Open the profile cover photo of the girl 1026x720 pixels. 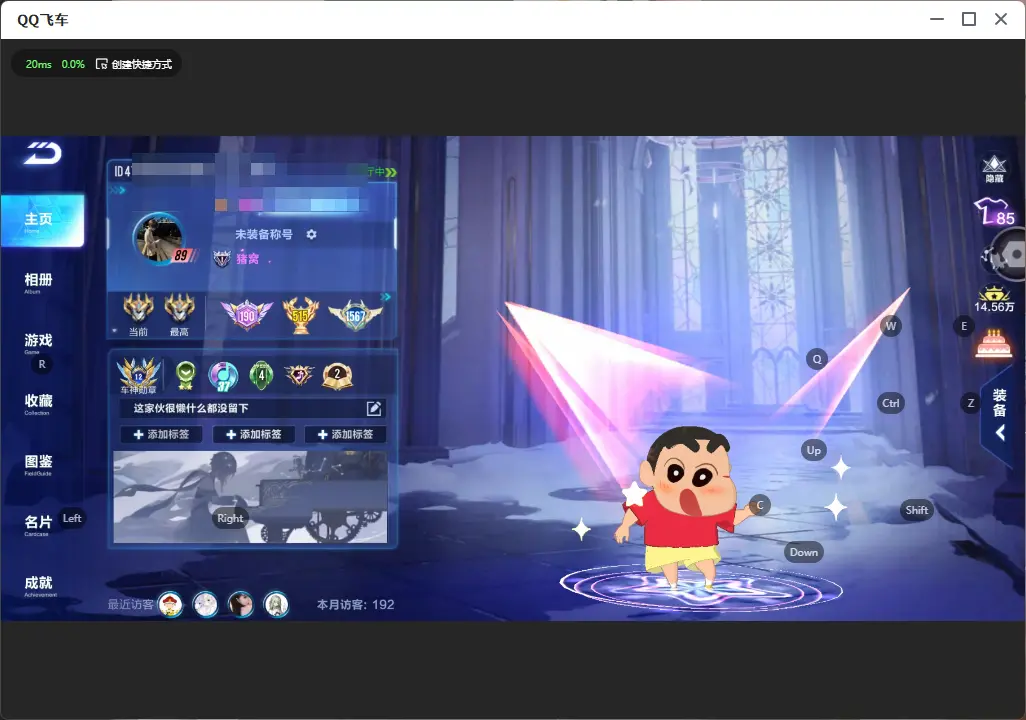coord(251,497)
